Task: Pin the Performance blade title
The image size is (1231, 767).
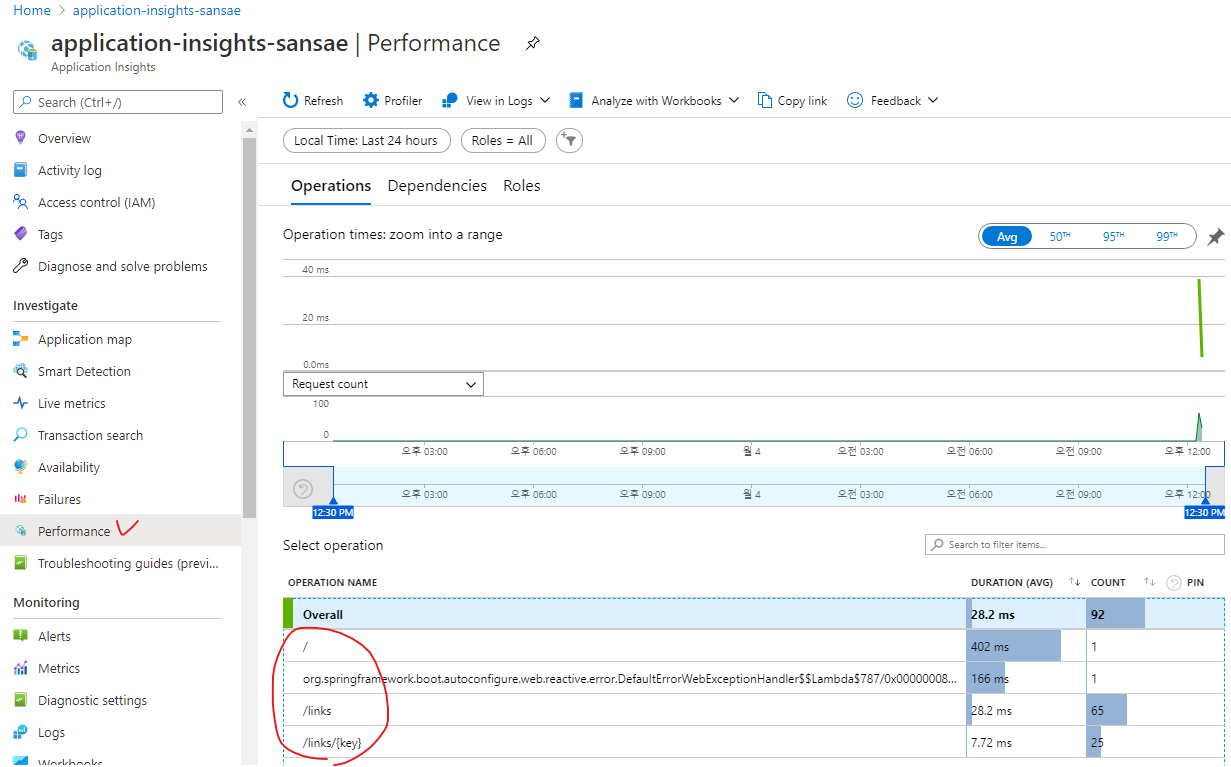Action: (x=533, y=43)
